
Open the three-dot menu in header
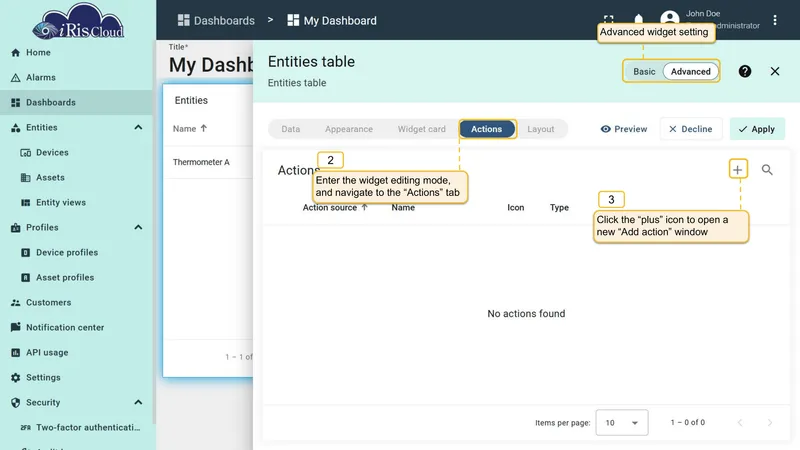pos(774,20)
